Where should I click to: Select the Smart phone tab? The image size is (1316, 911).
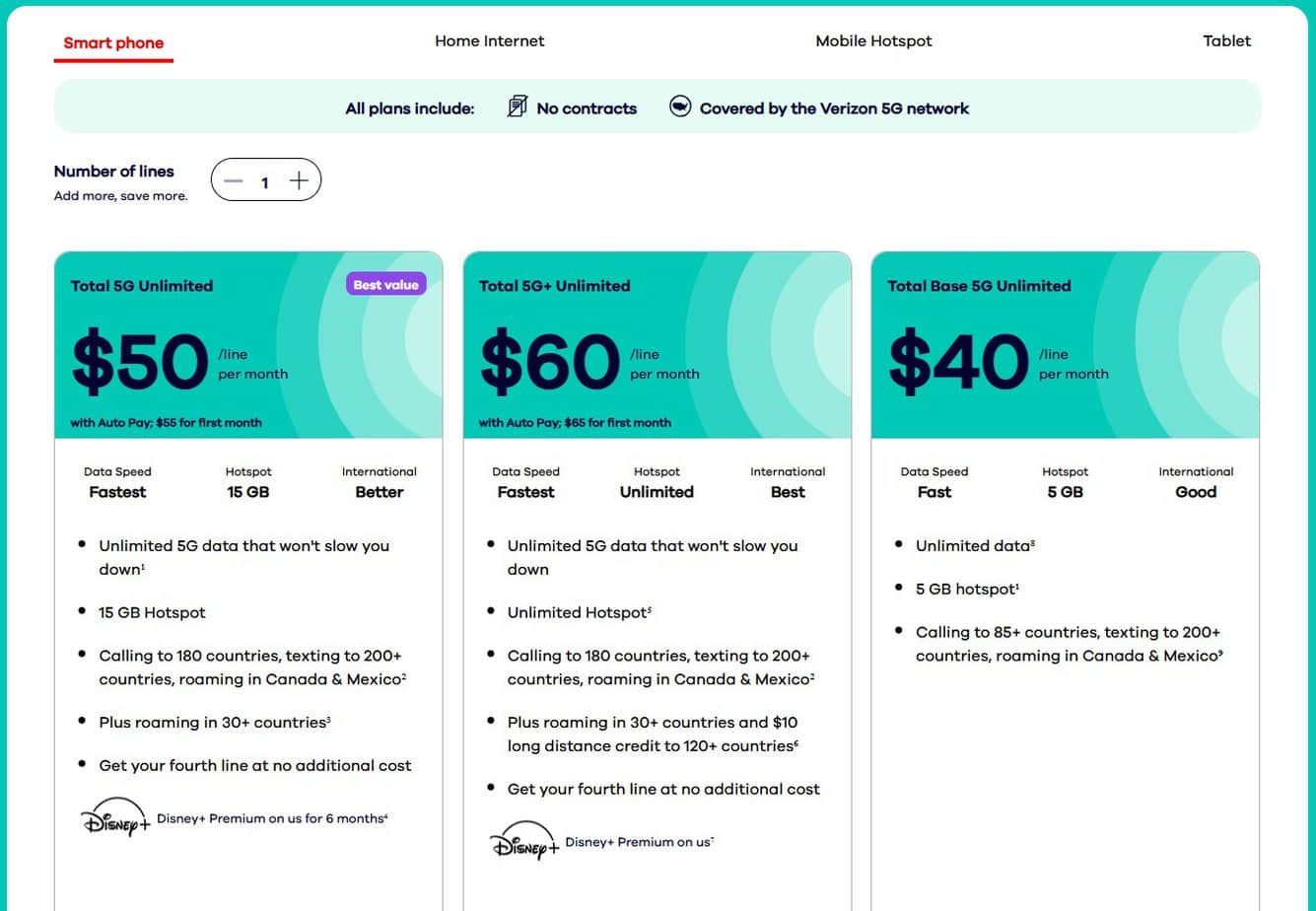(x=113, y=42)
